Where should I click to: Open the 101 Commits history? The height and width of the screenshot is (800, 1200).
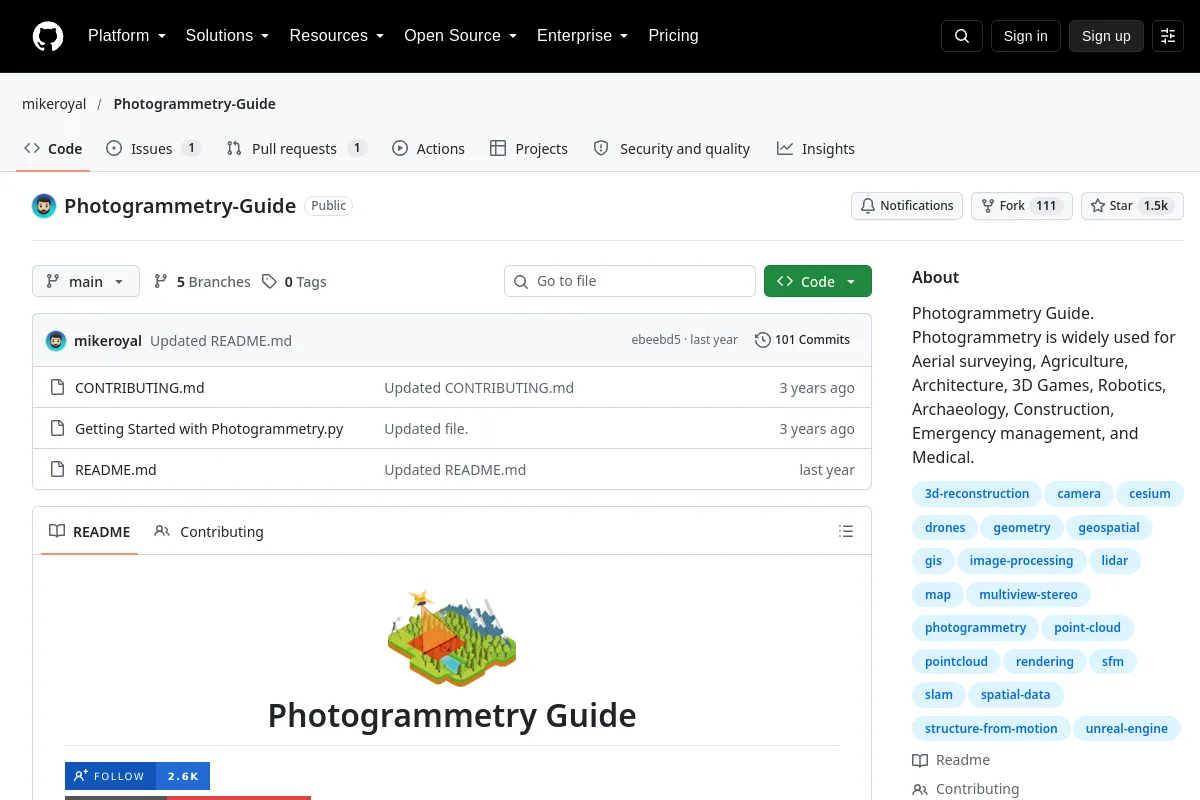coord(802,340)
